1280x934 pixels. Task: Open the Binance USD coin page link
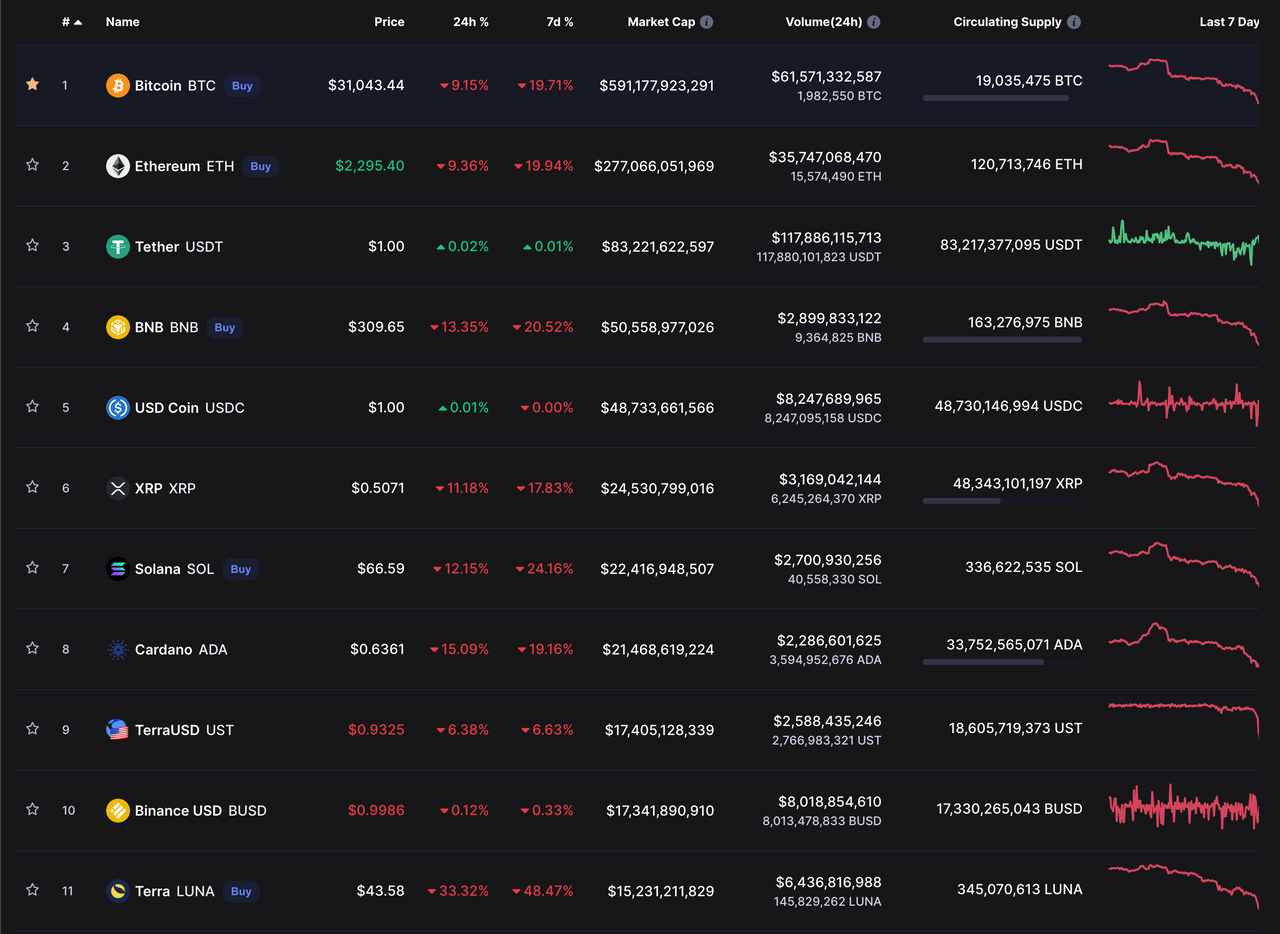point(201,811)
